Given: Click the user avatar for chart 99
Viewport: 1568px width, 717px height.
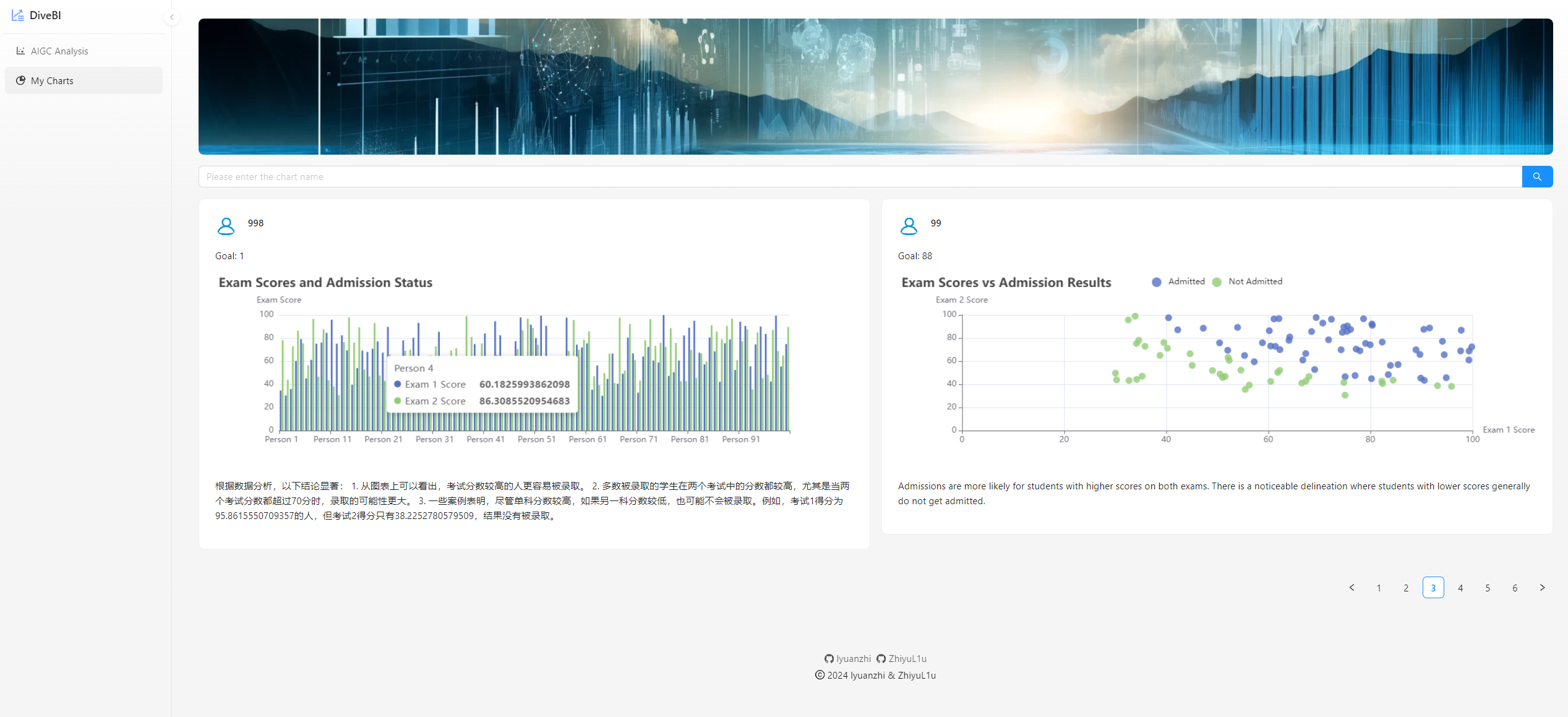Looking at the screenshot, I should point(909,226).
